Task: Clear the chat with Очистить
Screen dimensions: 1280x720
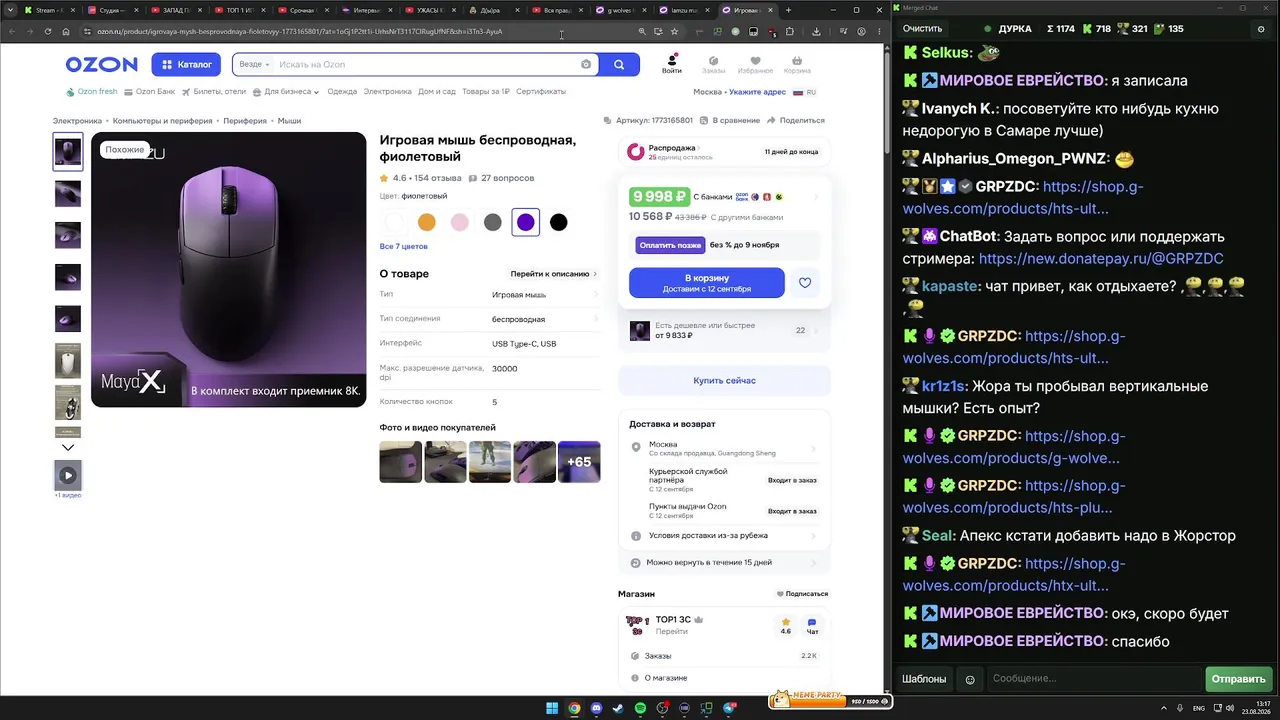Action: pyautogui.click(x=922, y=29)
